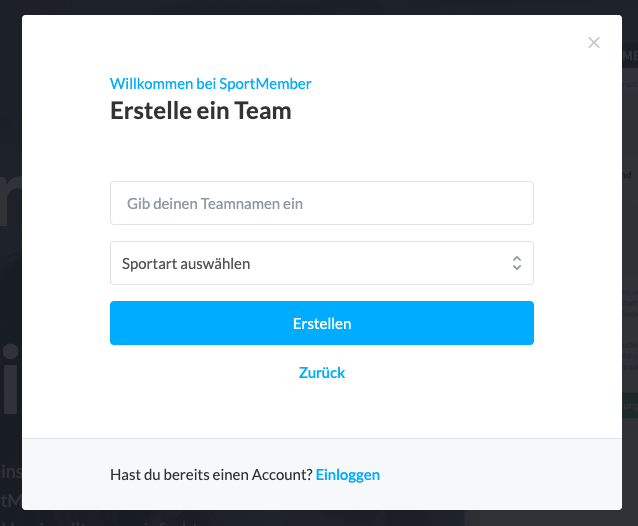Click the gray footer bar of dialog
Viewport: 638px width, 526px height.
[x=500, y=475]
